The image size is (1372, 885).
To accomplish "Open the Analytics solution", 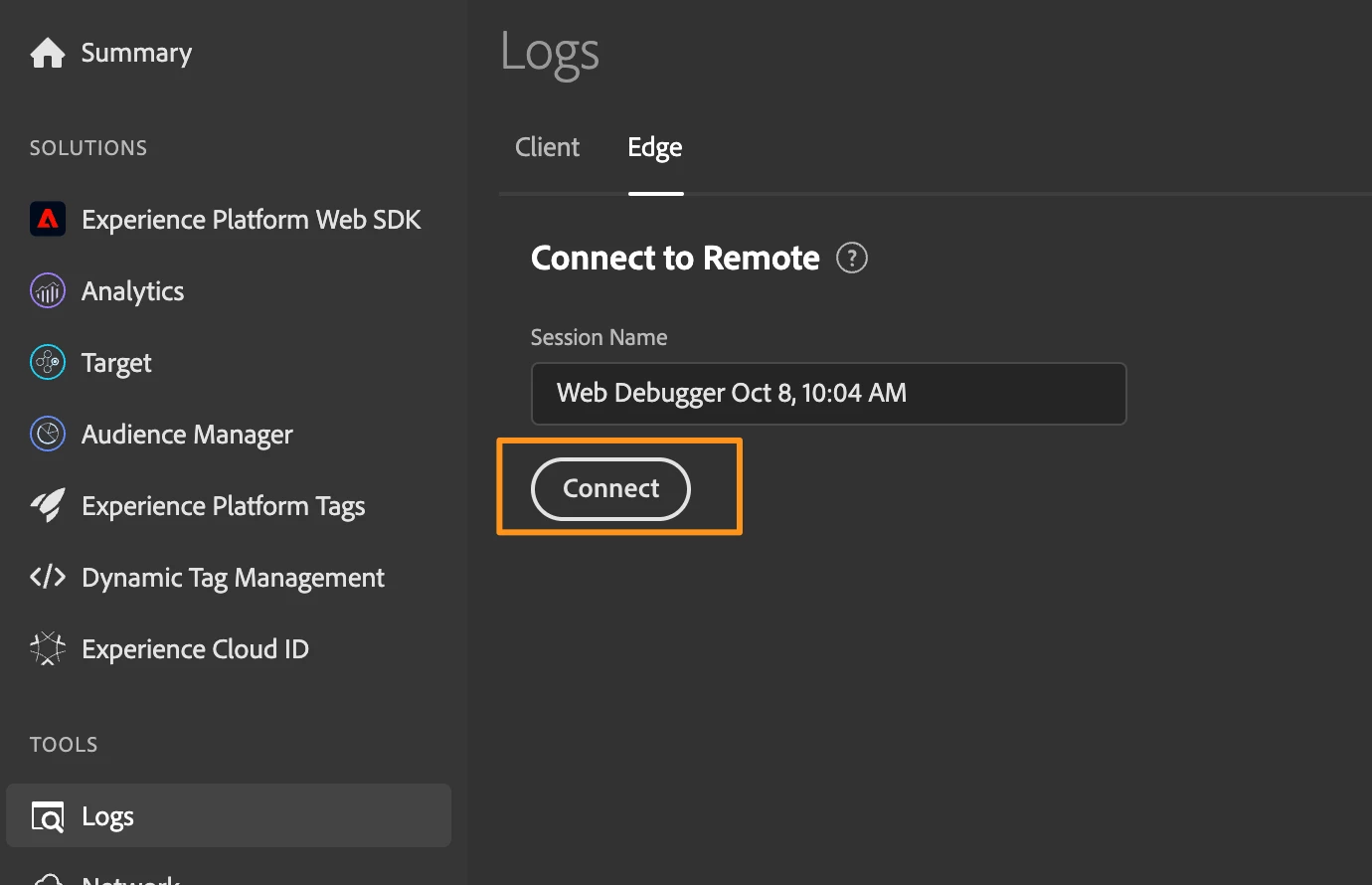I will coord(133,291).
